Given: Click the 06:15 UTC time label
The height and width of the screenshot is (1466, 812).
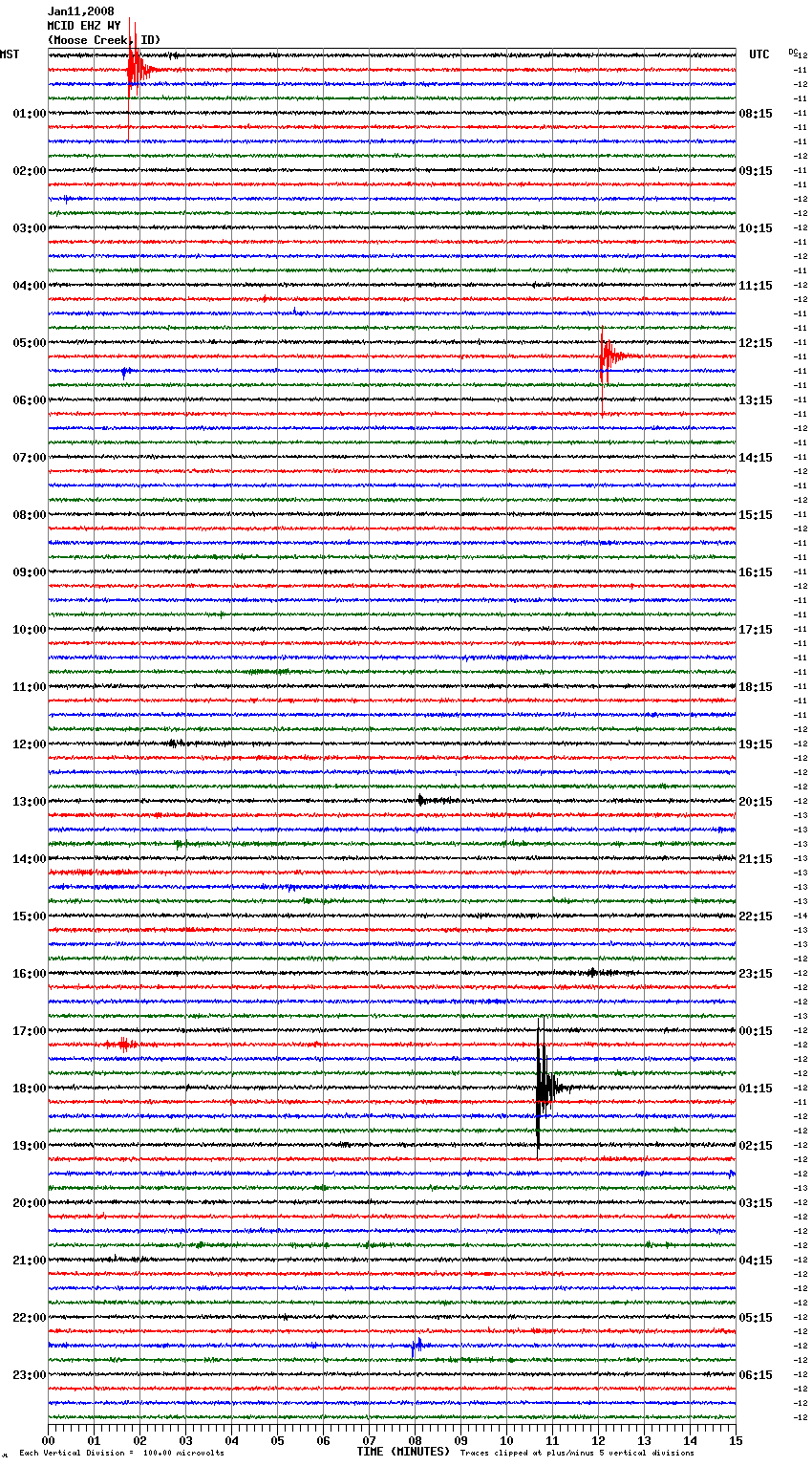Looking at the screenshot, I should point(756,1375).
